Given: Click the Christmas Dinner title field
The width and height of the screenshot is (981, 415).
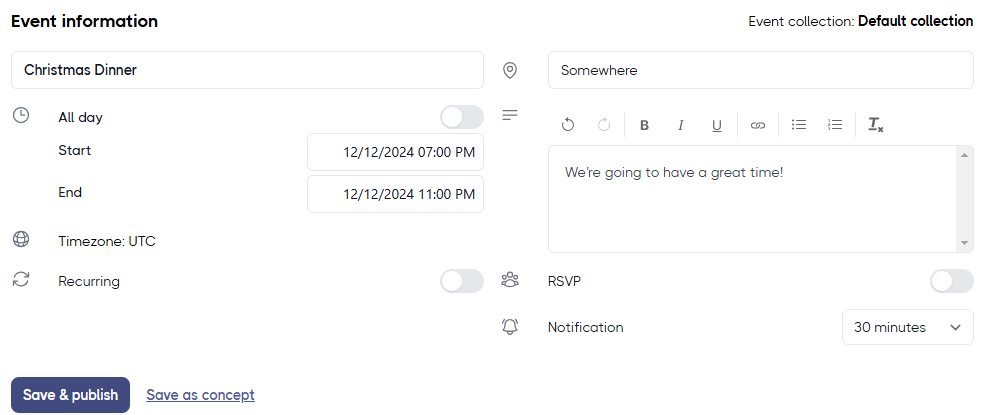Looking at the screenshot, I should pyautogui.click(x=247, y=70).
